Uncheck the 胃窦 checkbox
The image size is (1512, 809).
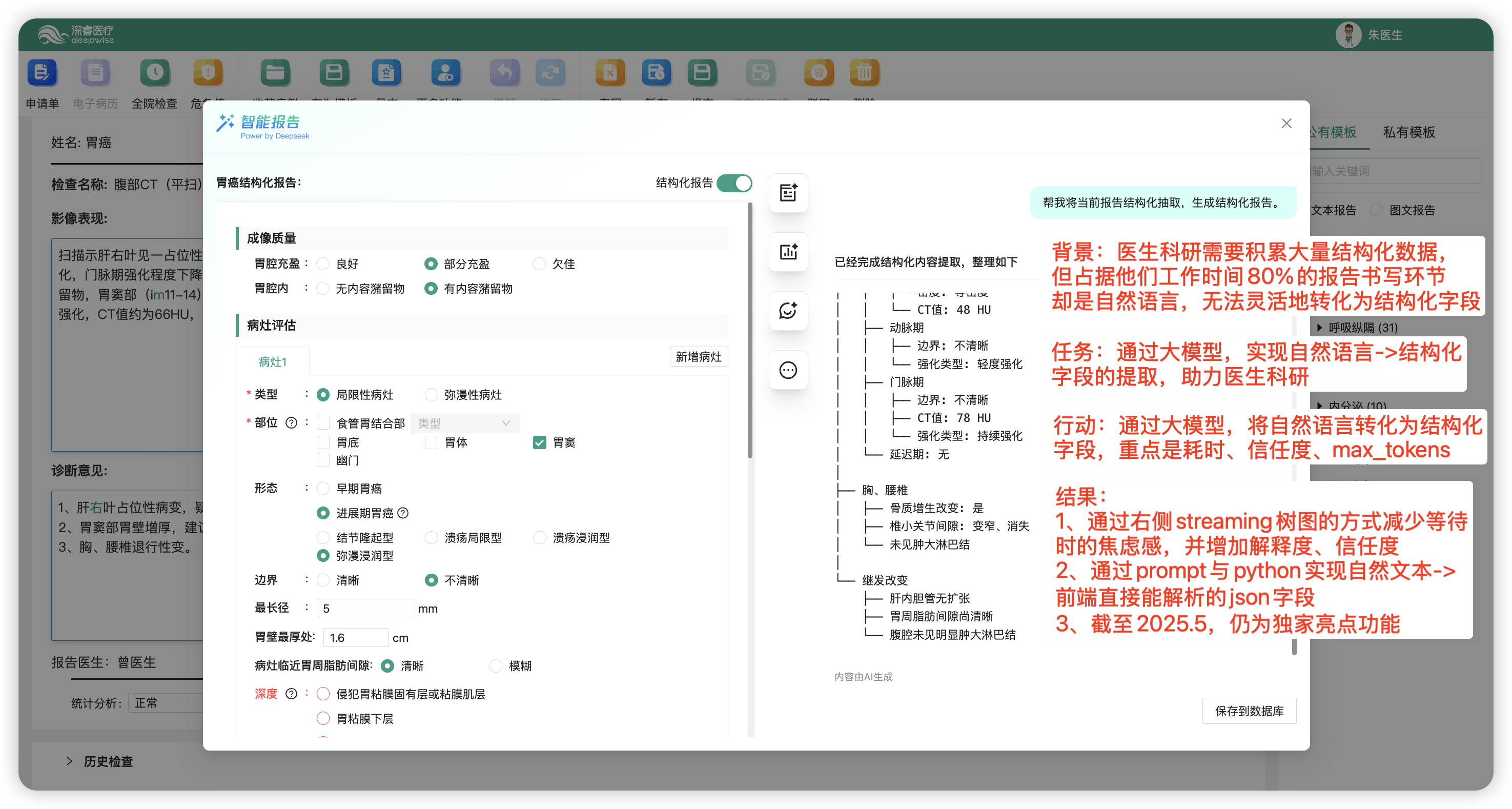point(539,442)
